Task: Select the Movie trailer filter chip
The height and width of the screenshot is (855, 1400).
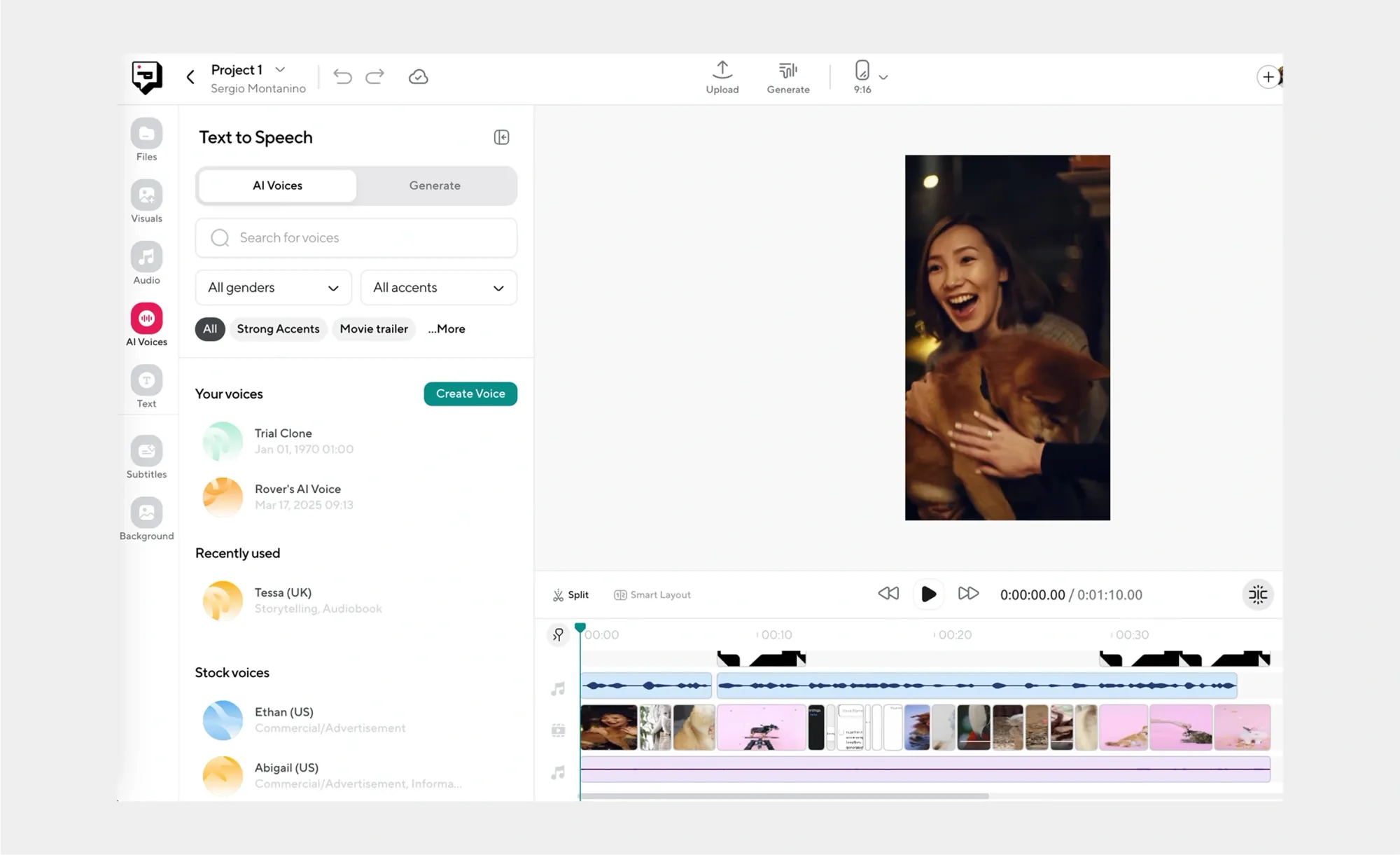Action: pos(374,328)
